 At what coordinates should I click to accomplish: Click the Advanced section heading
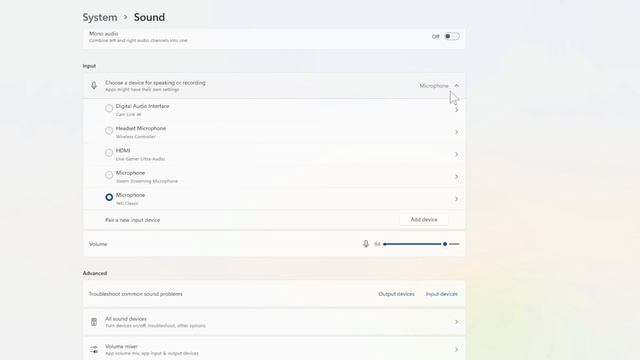(95, 273)
